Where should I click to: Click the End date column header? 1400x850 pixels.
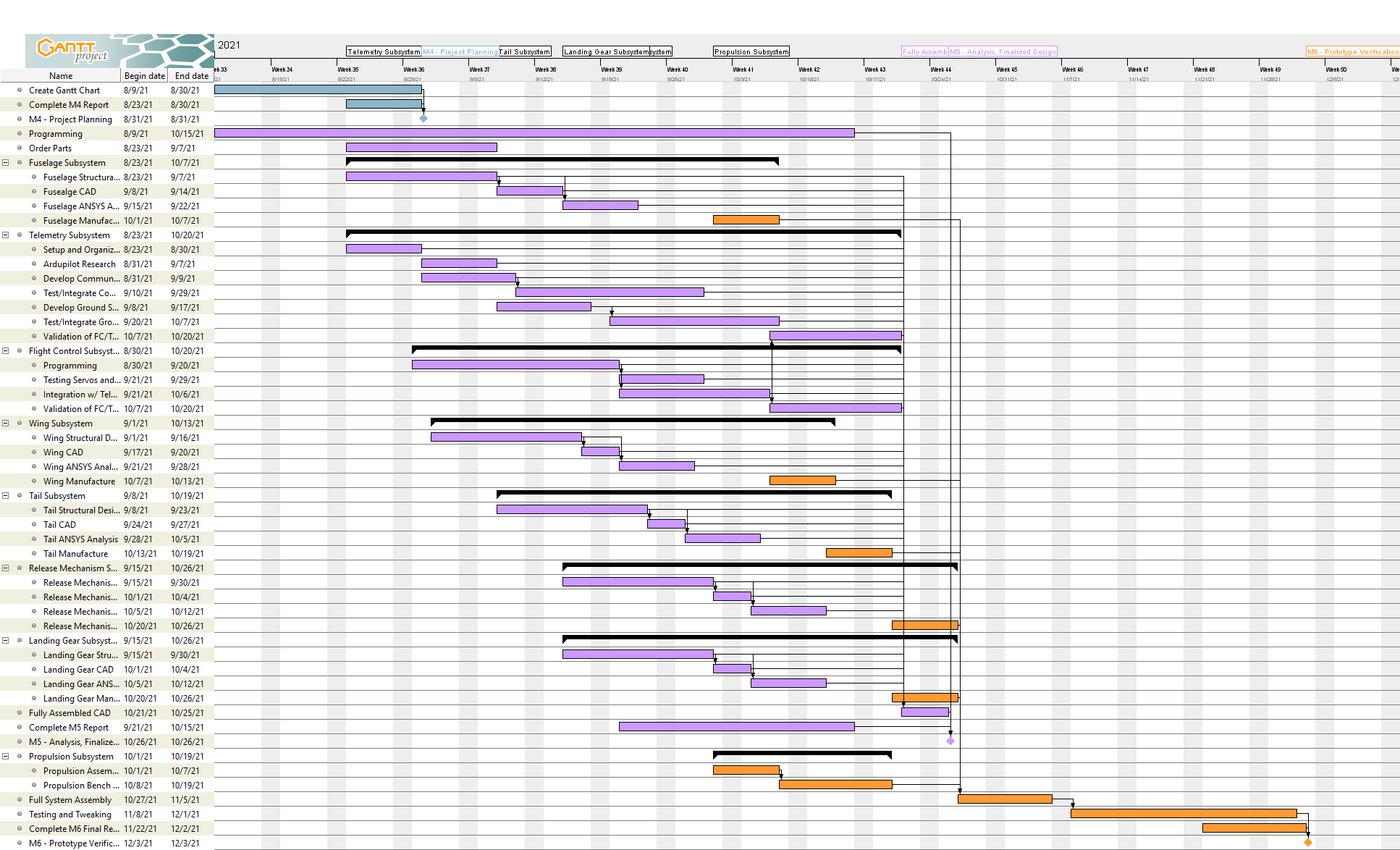pyautogui.click(x=191, y=76)
